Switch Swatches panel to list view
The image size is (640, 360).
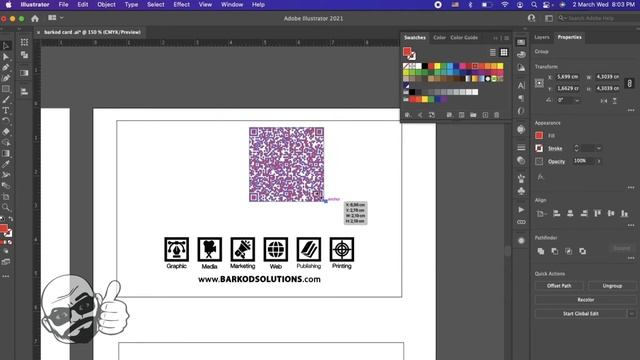click(x=493, y=52)
